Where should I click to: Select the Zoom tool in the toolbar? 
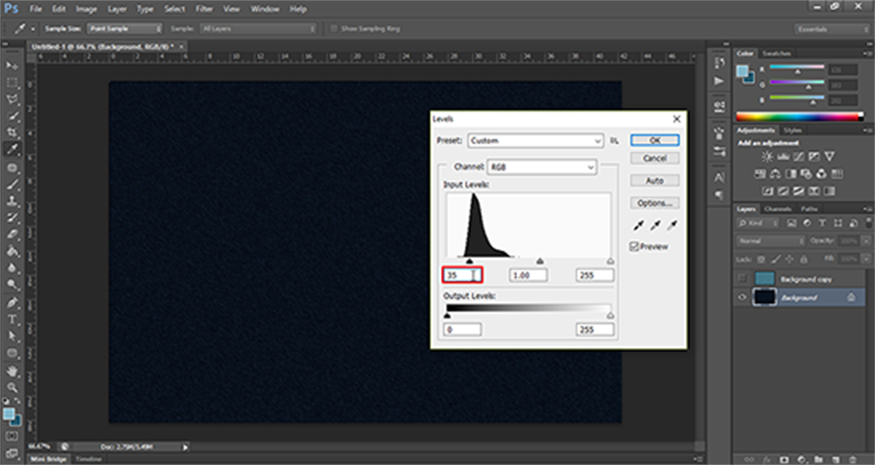[x=12, y=388]
